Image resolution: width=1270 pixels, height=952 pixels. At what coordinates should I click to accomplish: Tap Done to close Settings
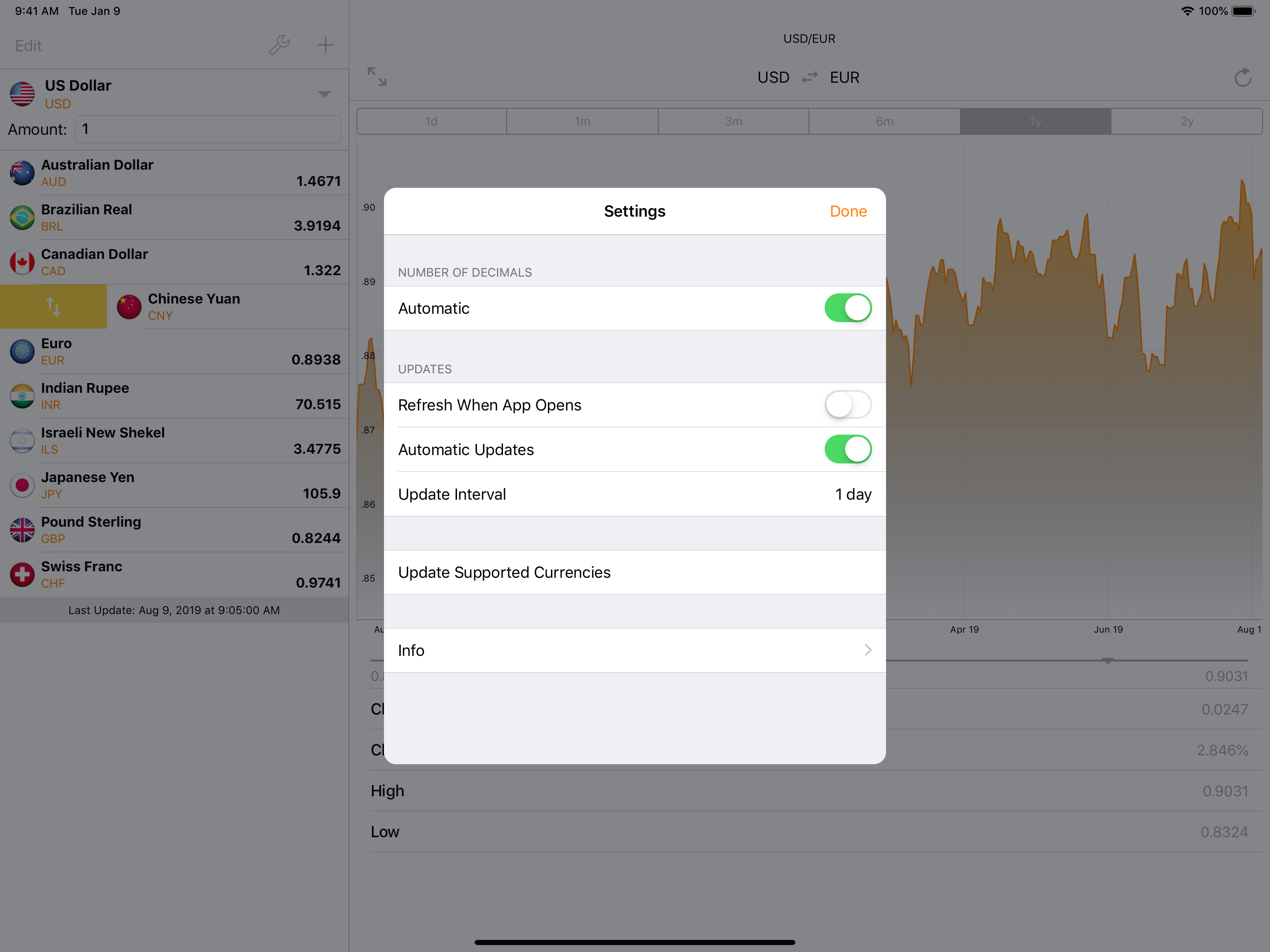[848, 212]
